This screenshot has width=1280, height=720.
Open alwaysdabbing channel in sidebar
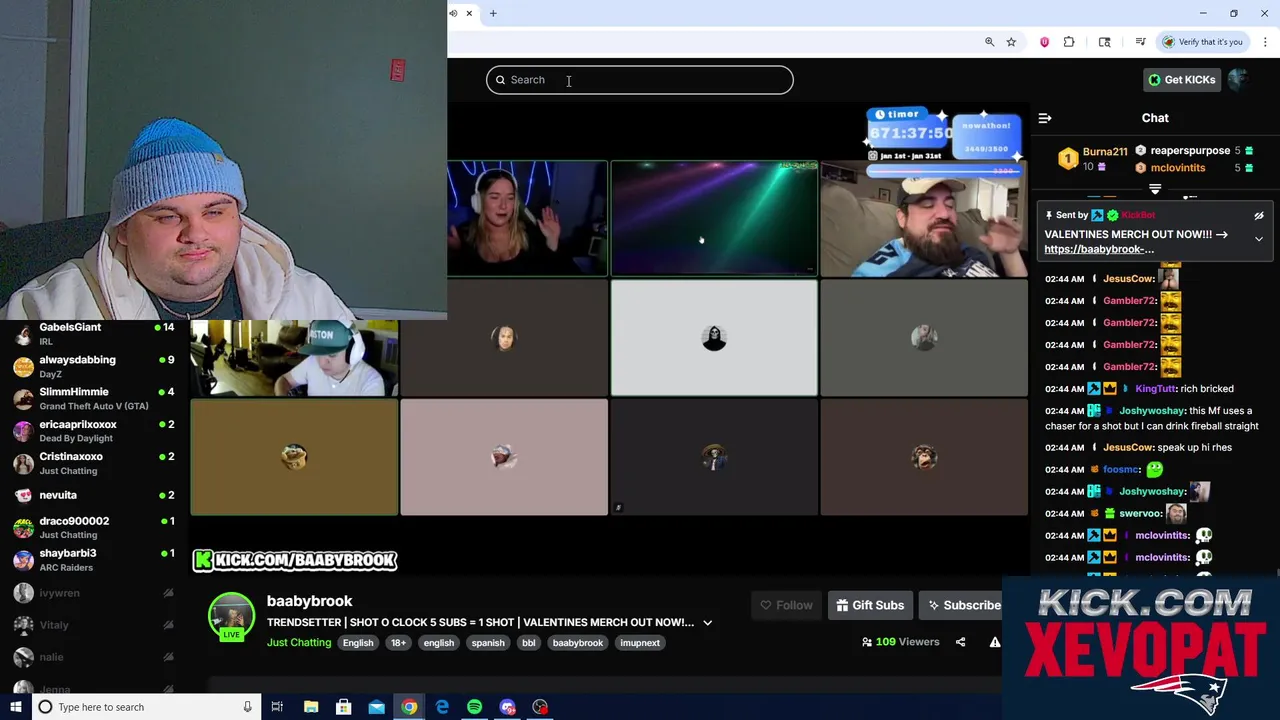click(x=96, y=366)
